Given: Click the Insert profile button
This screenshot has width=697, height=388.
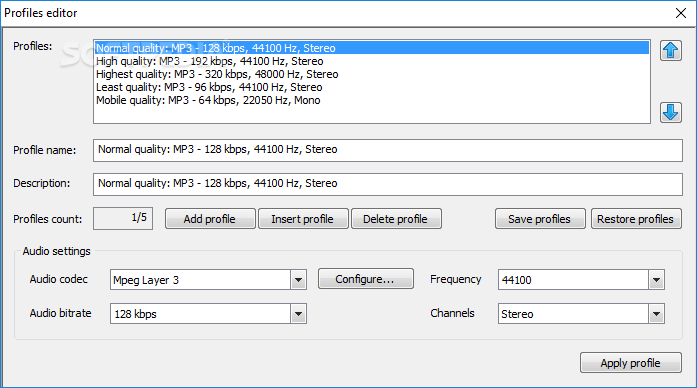Looking at the screenshot, I should tap(303, 219).
